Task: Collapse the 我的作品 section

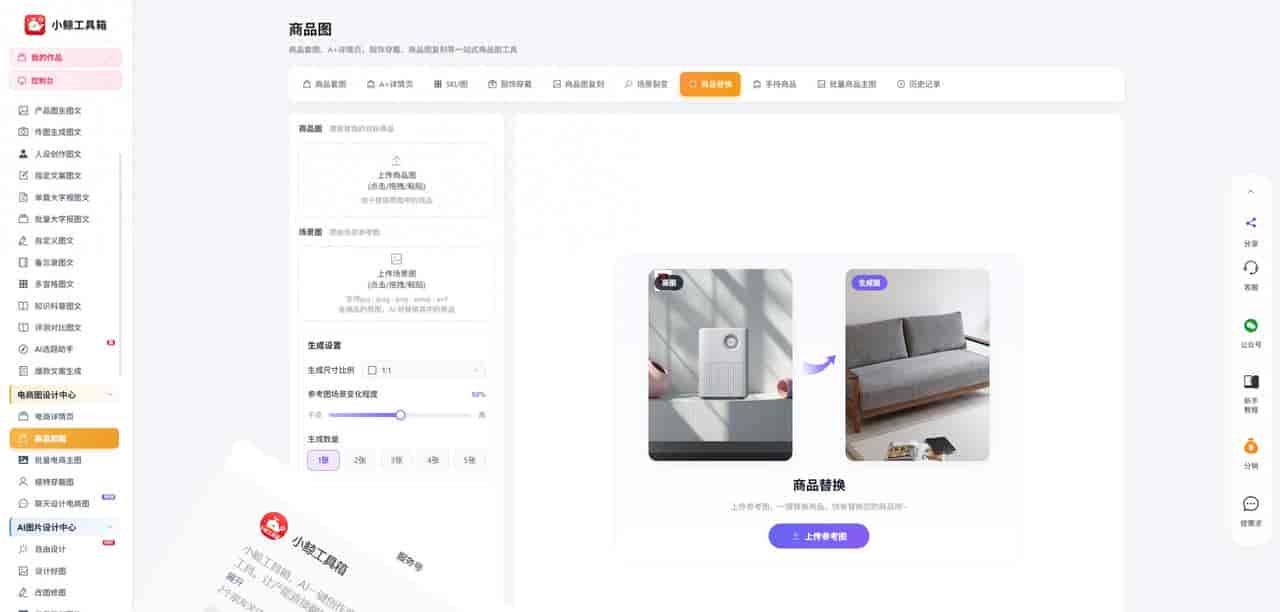Action: pos(110,58)
